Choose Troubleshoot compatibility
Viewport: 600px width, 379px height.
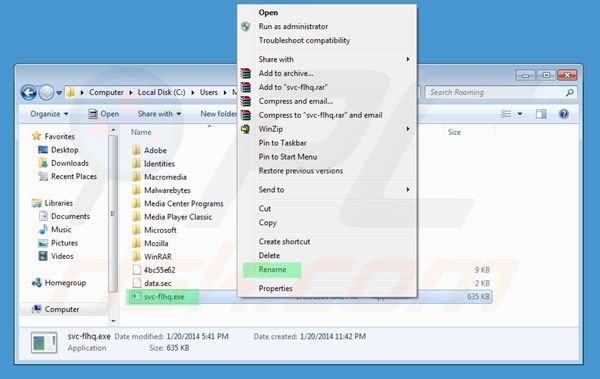(x=304, y=40)
